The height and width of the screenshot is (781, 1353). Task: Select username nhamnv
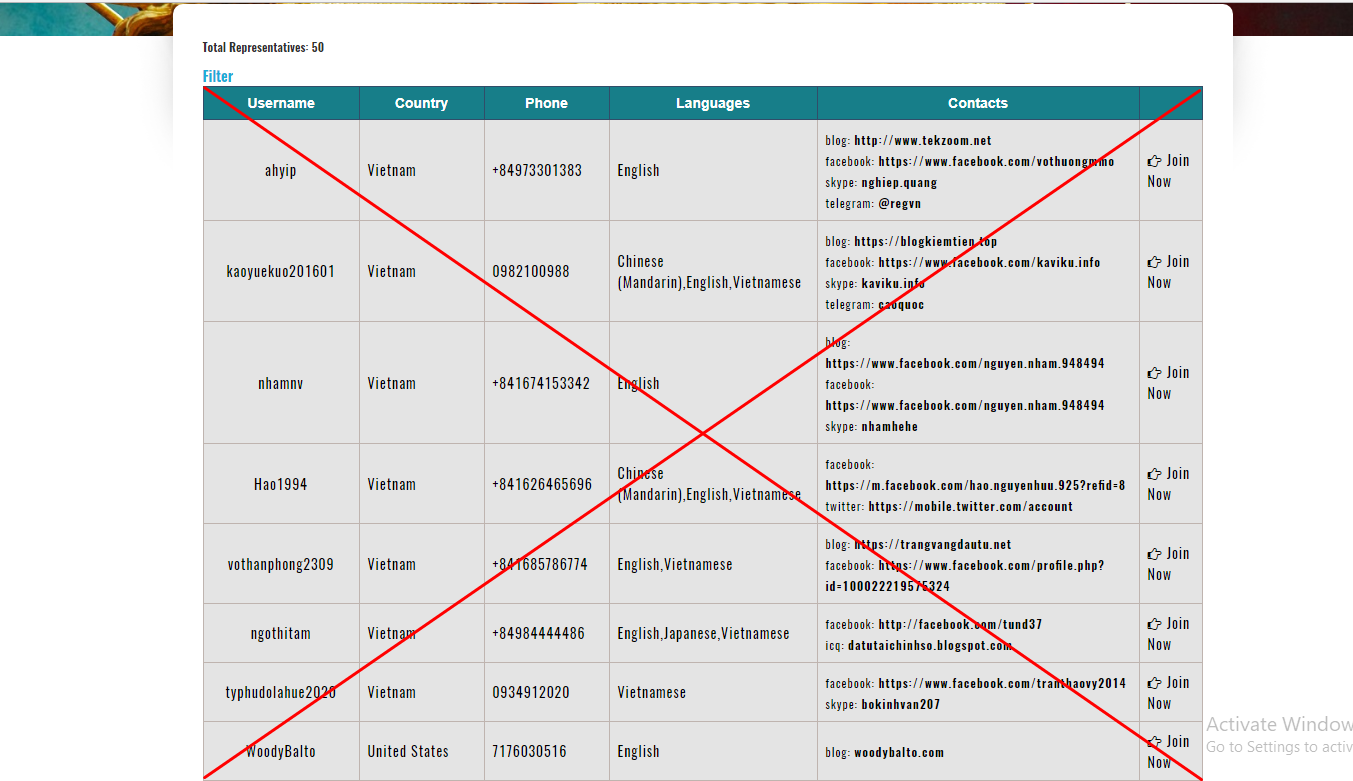(x=281, y=384)
